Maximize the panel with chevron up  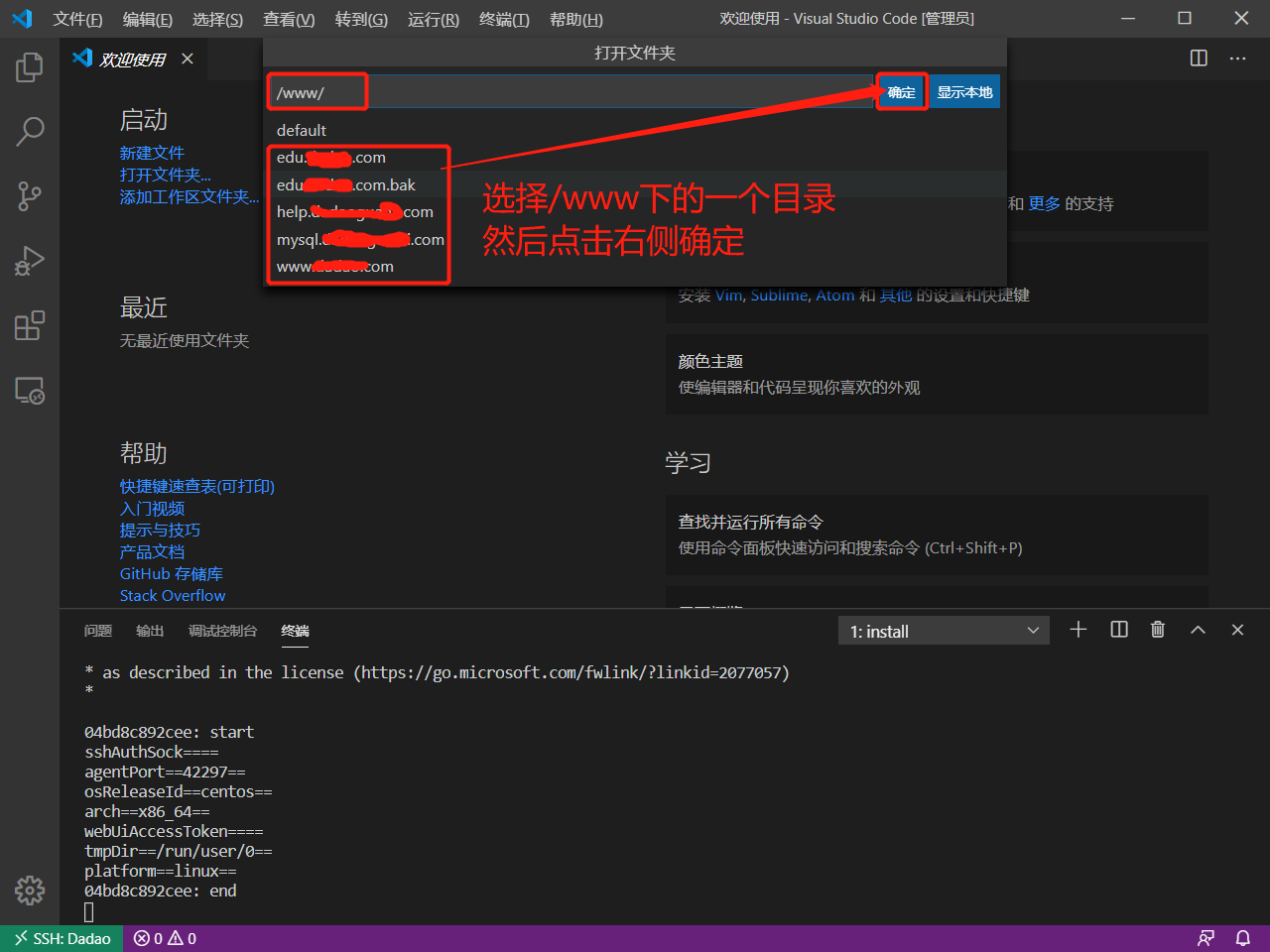pos(1198,630)
